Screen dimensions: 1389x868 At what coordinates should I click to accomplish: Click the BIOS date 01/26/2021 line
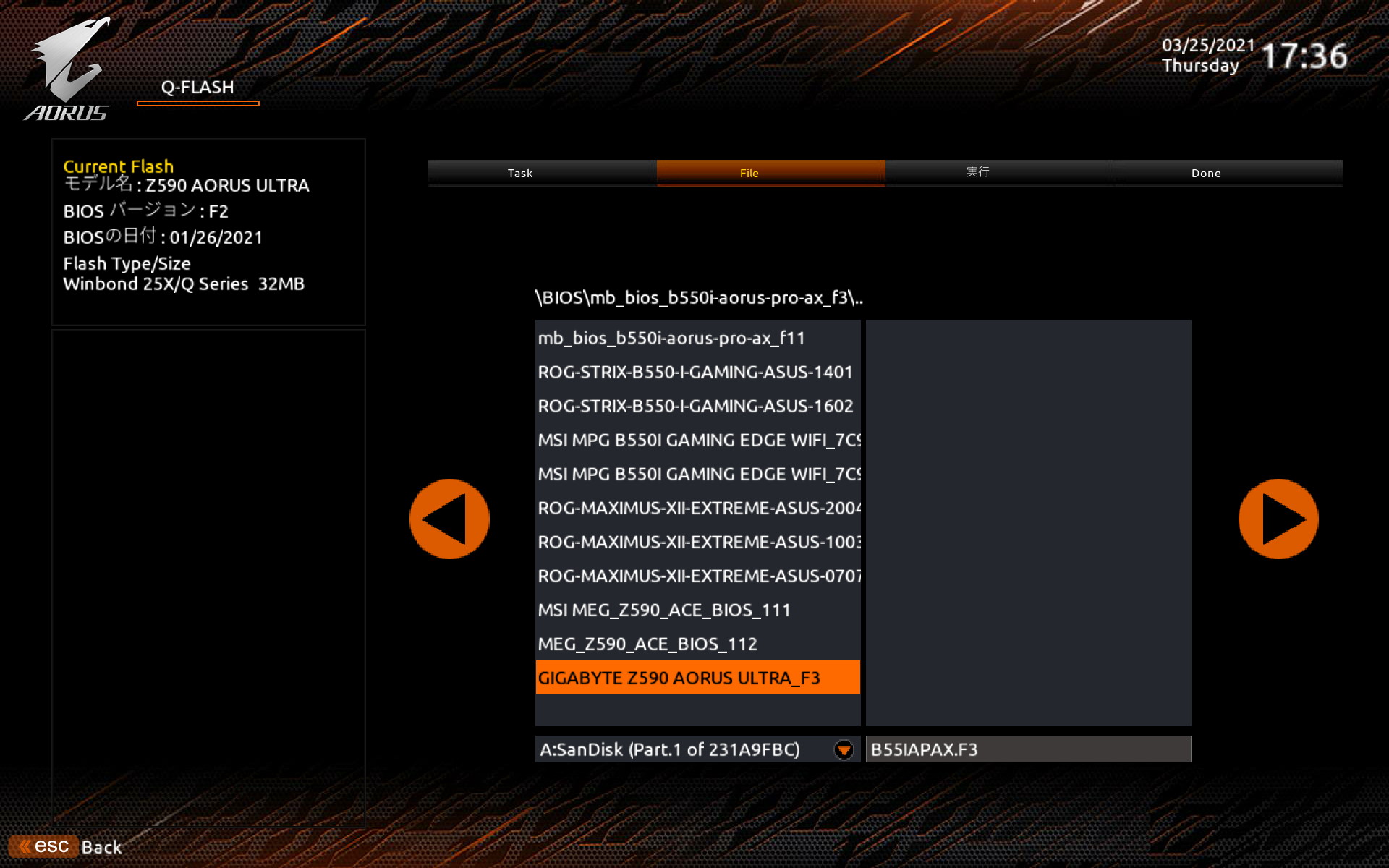pos(163,237)
